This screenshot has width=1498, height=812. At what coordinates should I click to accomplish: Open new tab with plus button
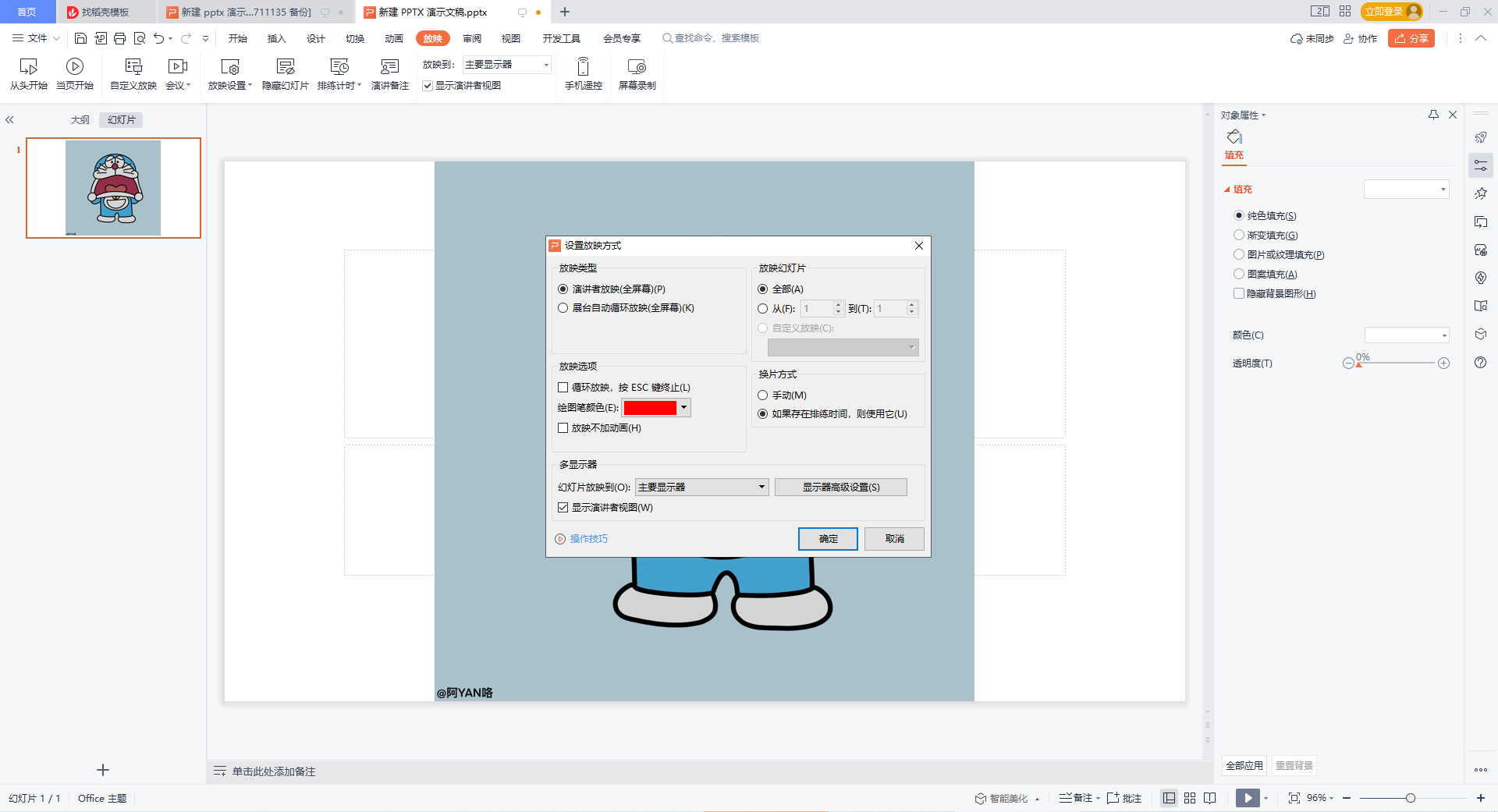point(565,12)
